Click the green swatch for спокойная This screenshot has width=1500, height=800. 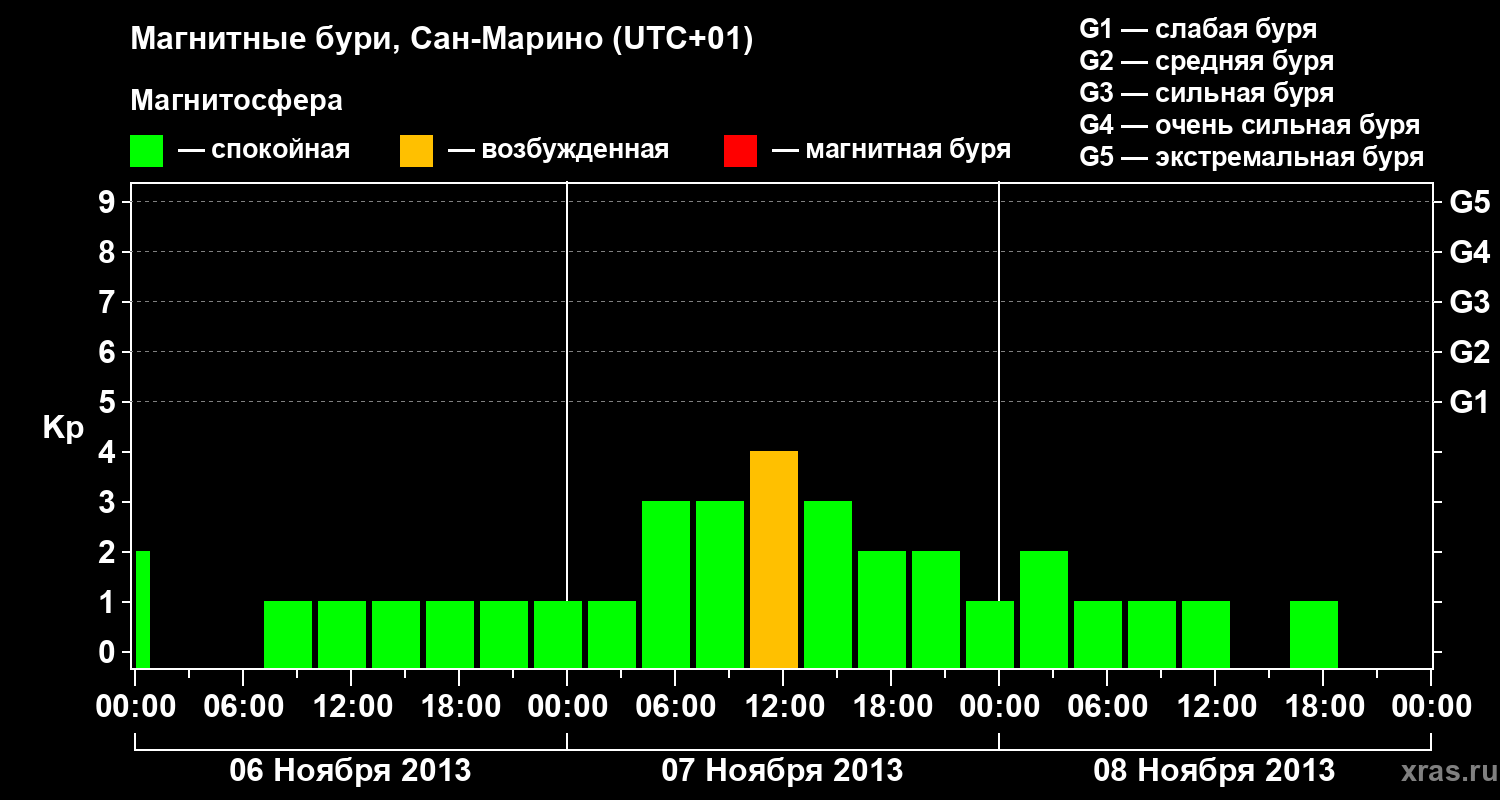coord(146,151)
